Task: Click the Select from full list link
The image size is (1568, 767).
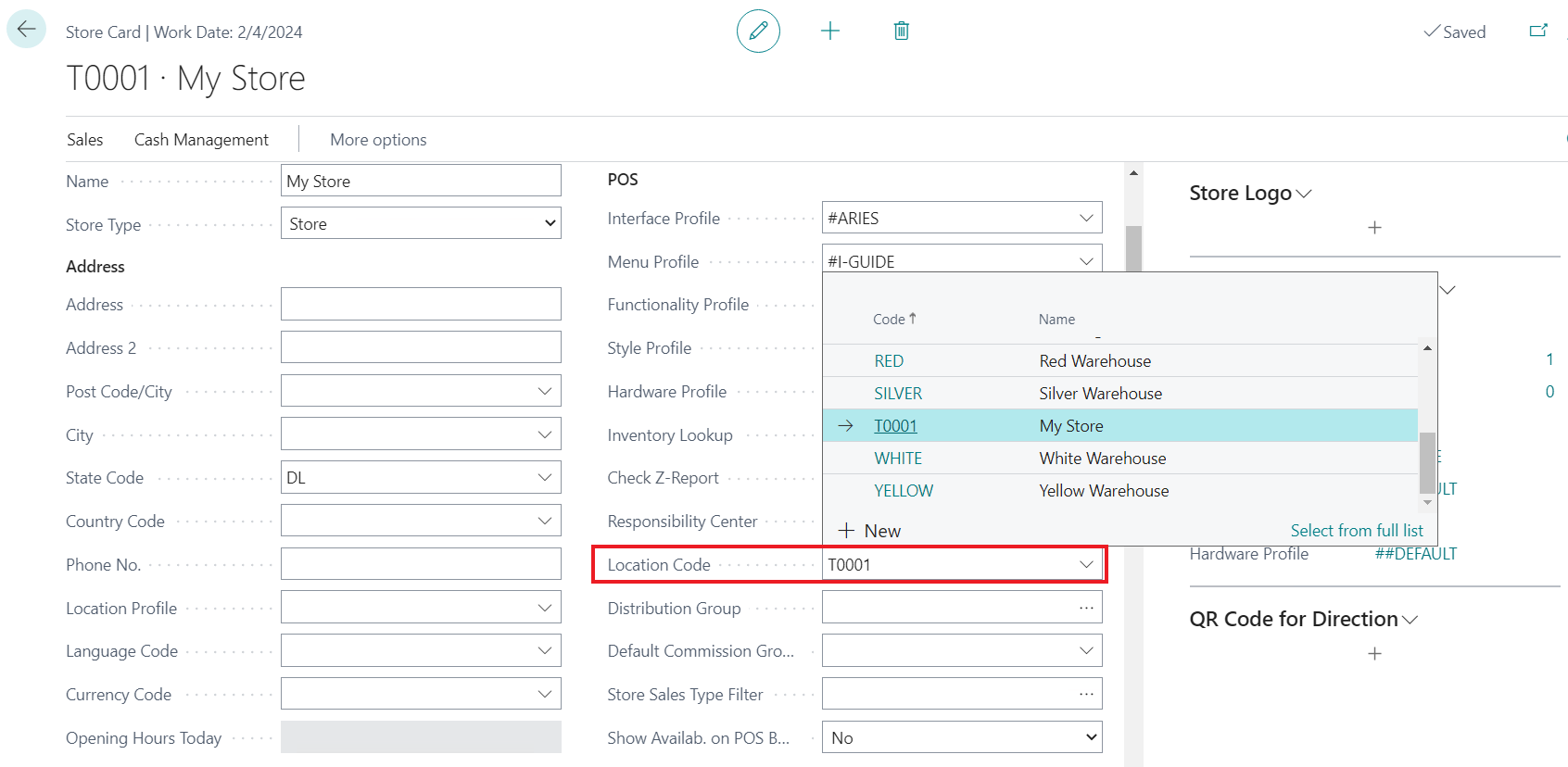Action: 1356,531
